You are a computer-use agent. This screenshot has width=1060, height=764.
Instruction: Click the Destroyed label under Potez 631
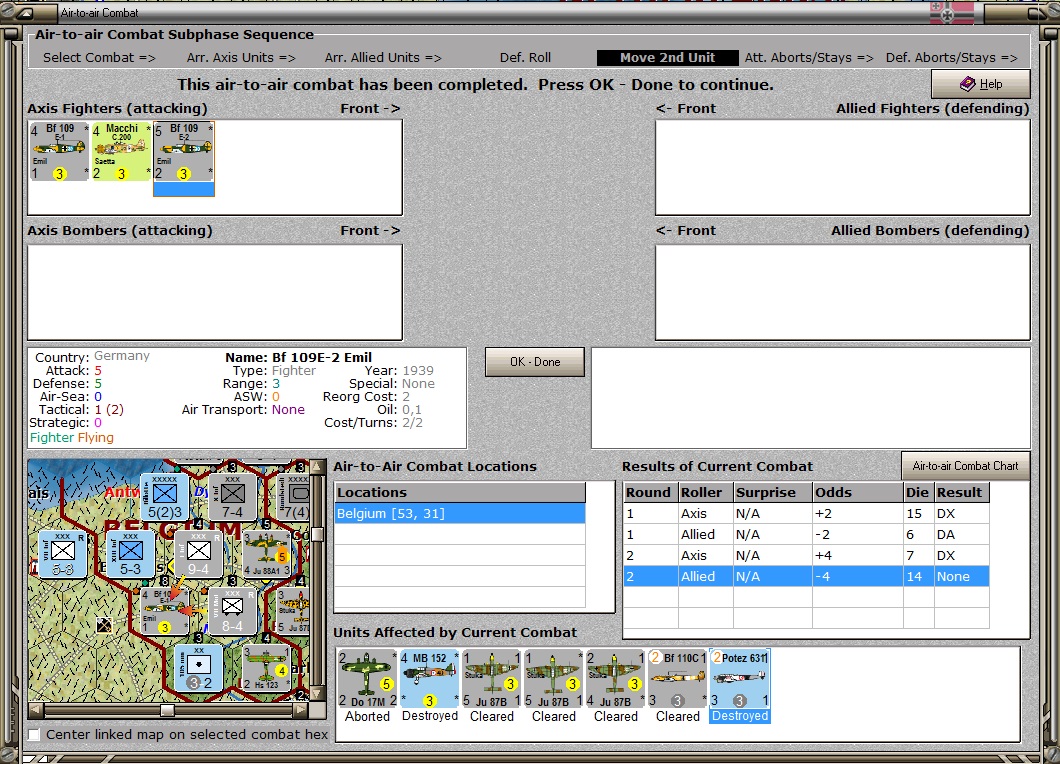740,716
